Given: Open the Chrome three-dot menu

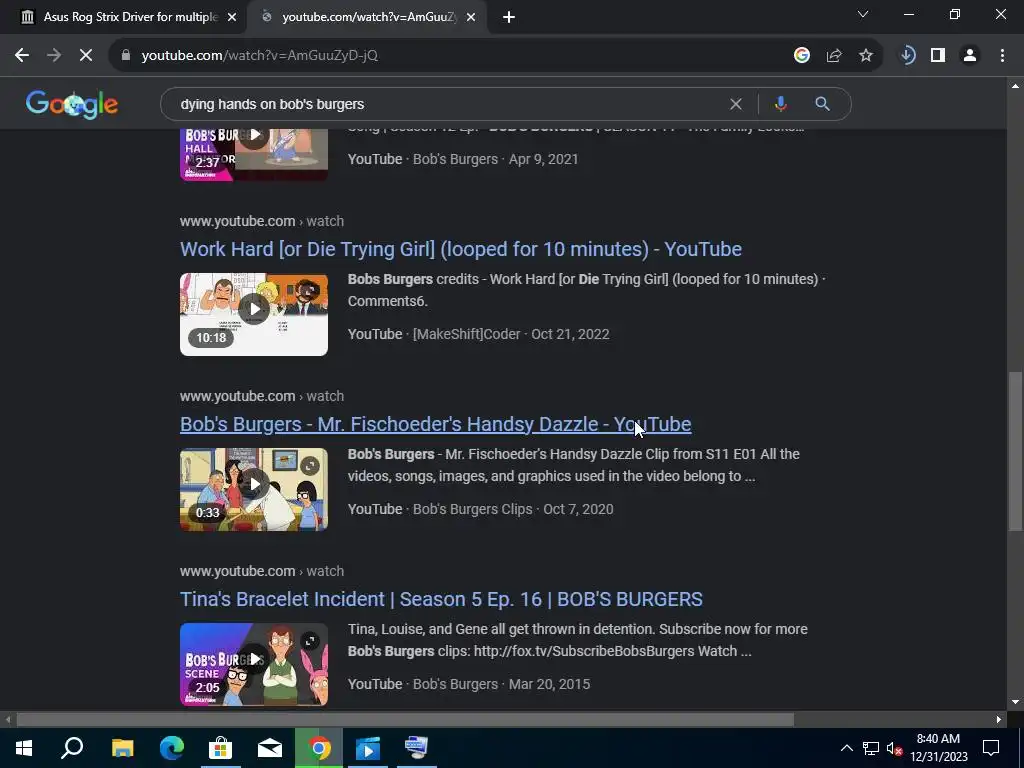Looking at the screenshot, I should click(1002, 56).
